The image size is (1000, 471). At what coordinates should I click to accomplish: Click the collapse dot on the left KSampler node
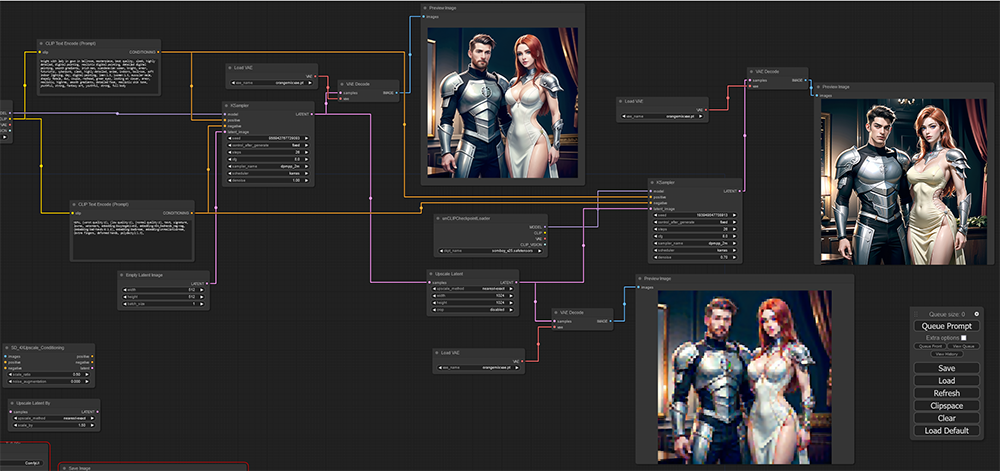[x=227, y=105]
